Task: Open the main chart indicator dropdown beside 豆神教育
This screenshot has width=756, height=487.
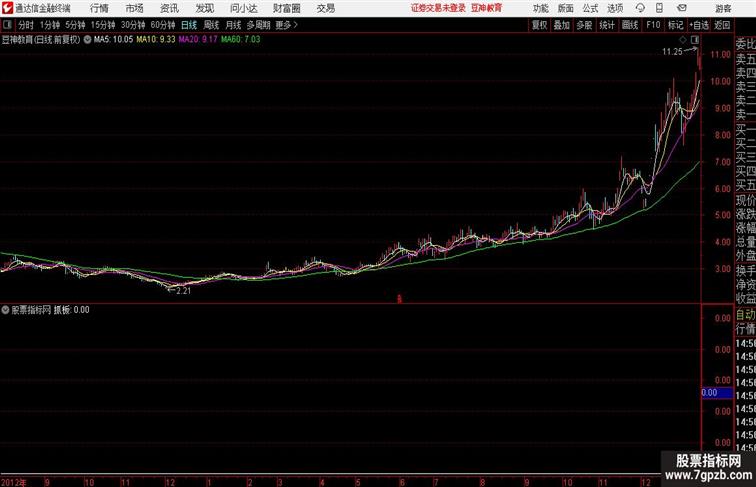Action: point(87,40)
